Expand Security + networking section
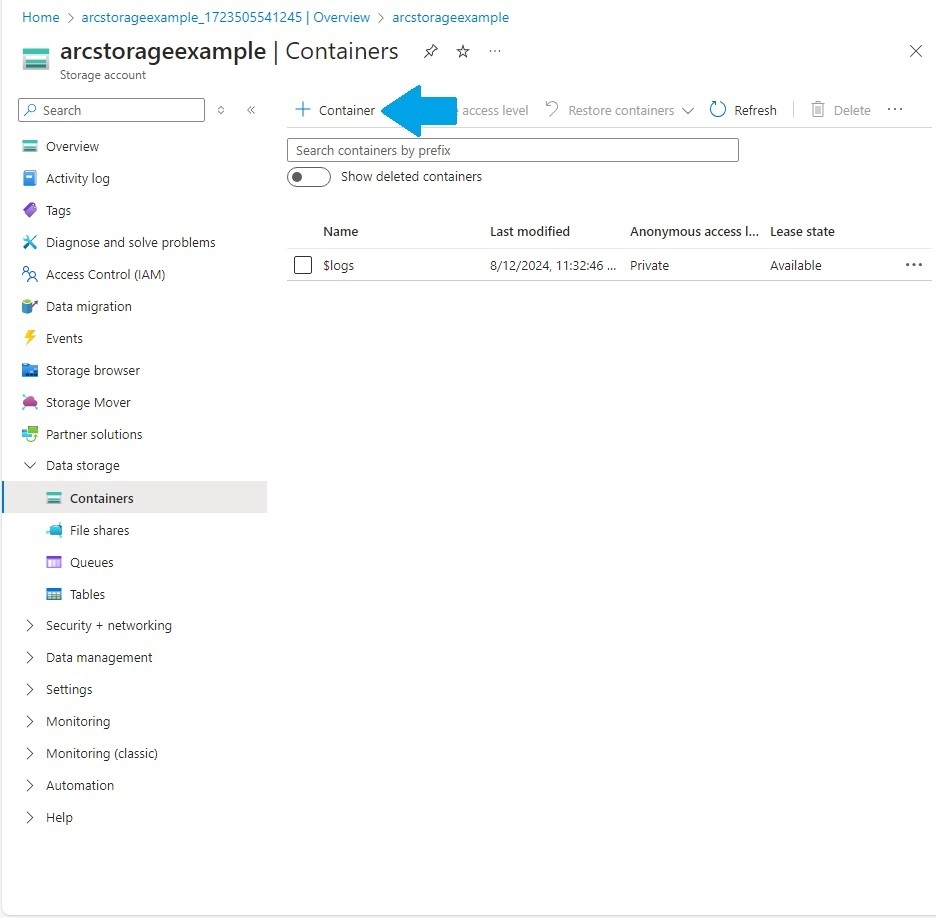Image resolution: width=936 pixels, height=918 pixels. [x=30, y=626]
